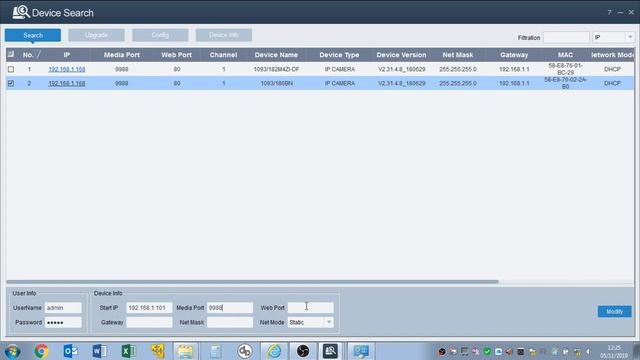Select device name 1093/182M4ZI-DF cell
Image resolution: width=640 pixels, height=360 pixels.
pos(276,69)
